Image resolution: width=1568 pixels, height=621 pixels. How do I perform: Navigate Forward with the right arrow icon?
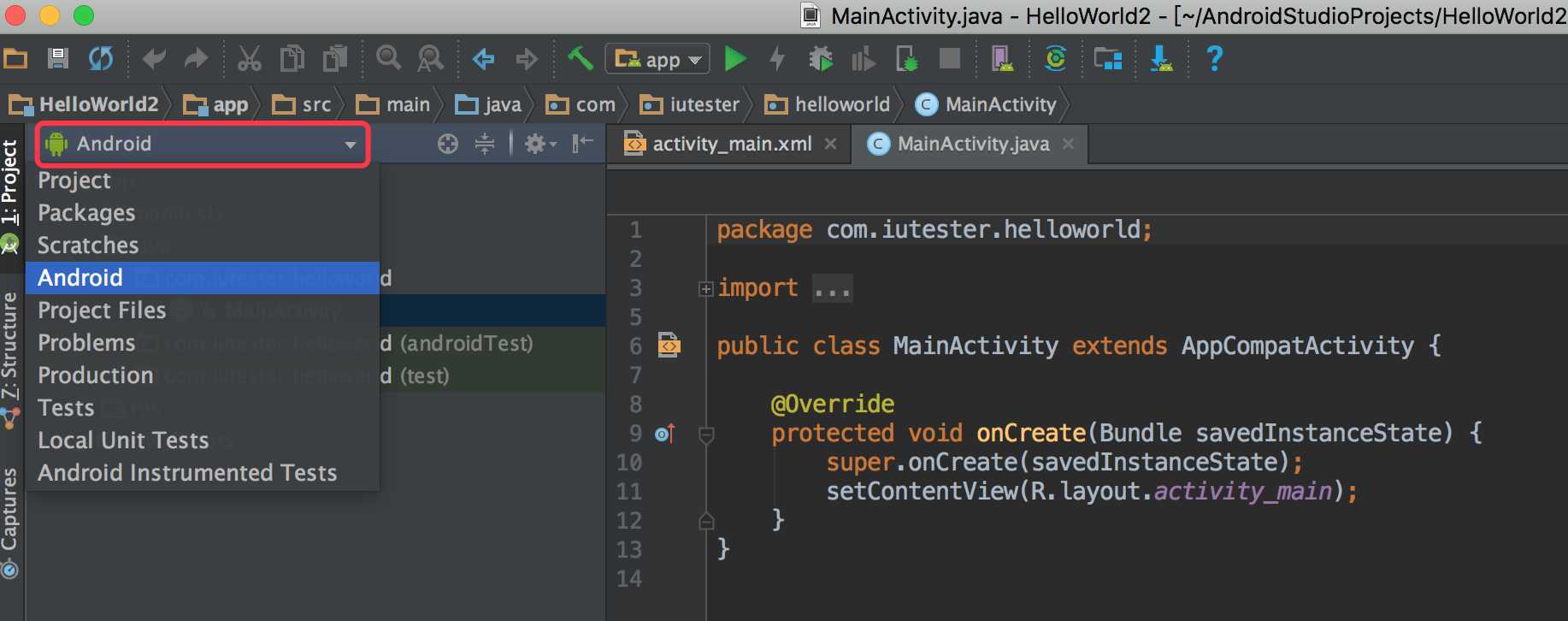pyautogui.click(x=527, y=59)
